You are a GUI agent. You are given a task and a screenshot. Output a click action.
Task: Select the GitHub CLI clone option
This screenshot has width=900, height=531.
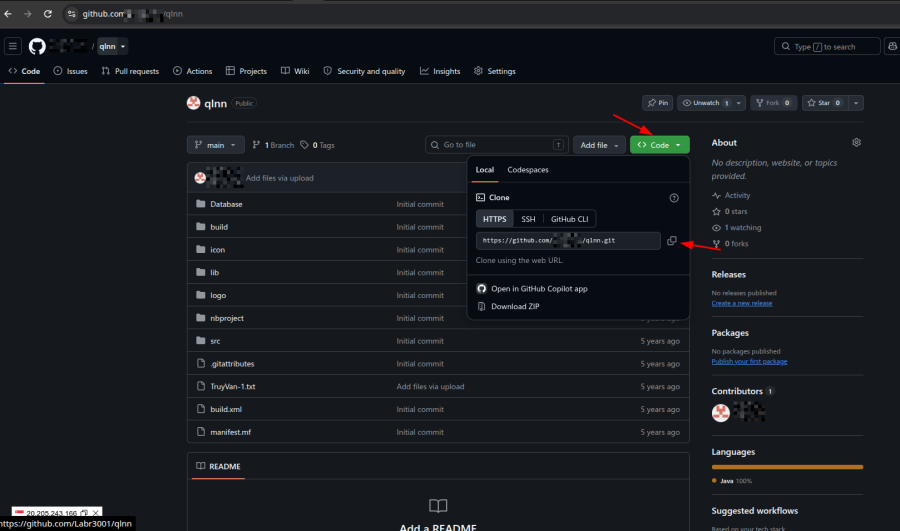pyautogui.click(x=569, y=219)
